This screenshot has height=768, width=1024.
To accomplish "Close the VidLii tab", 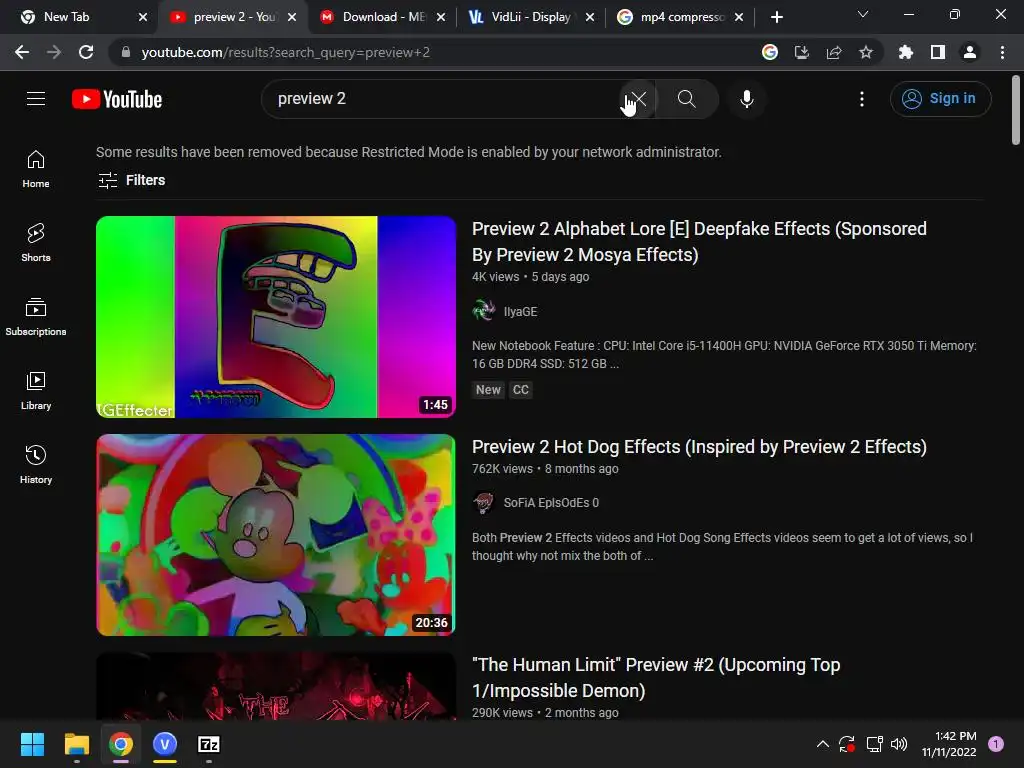I will (590, 17).
